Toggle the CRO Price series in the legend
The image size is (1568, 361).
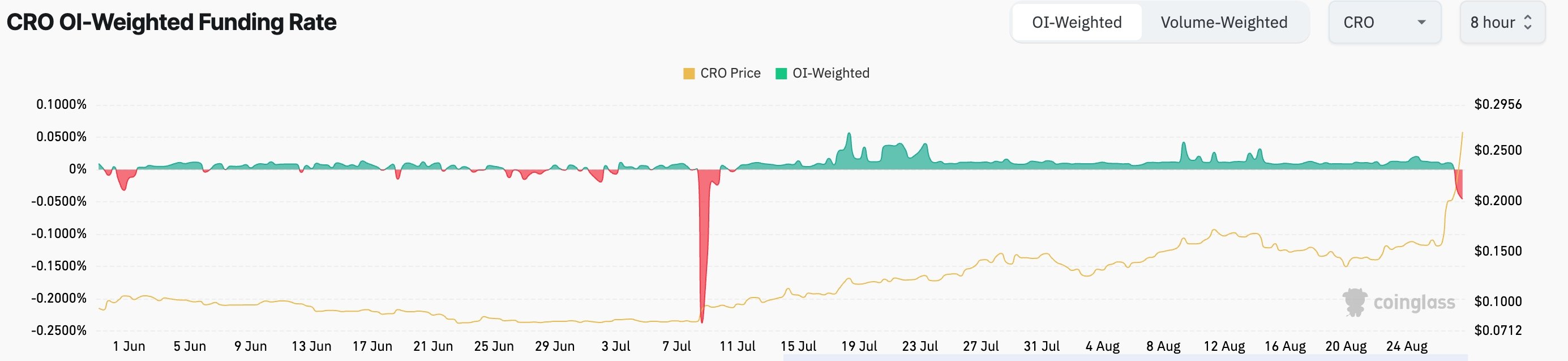coord(725,73)
